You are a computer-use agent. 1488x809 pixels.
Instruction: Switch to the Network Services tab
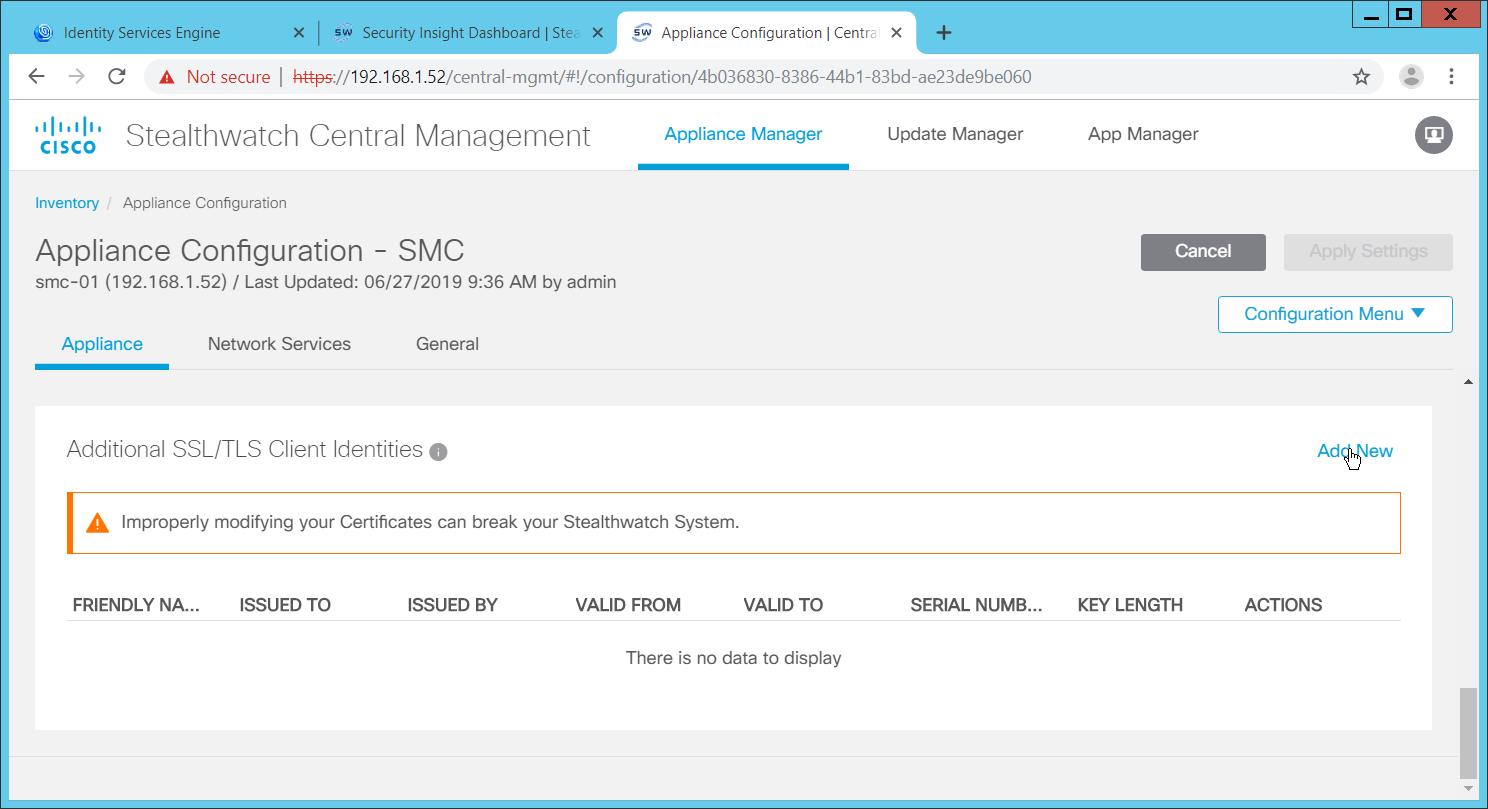pos(279,344)
